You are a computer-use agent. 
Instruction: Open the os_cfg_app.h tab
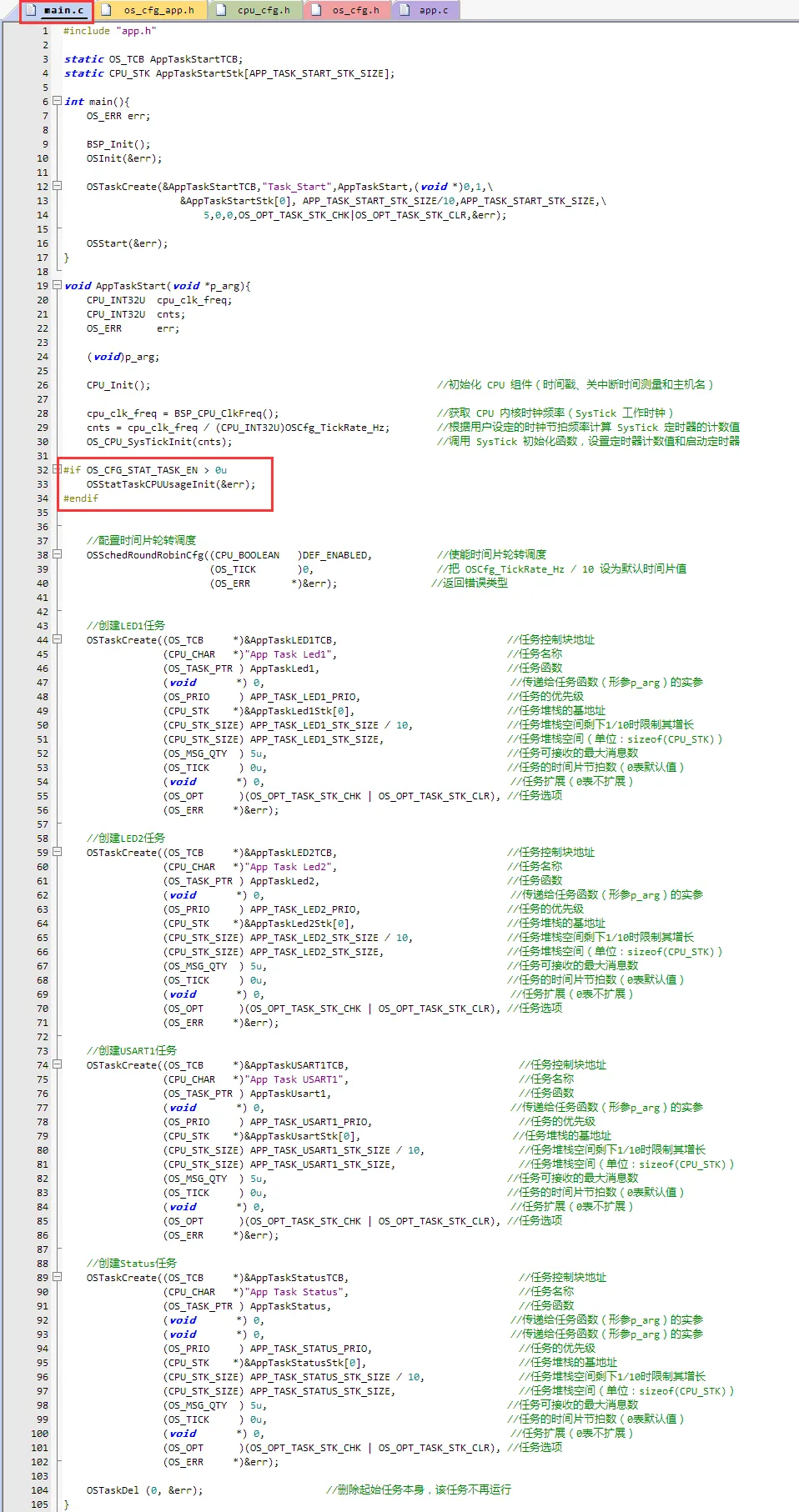(x=158, y=11)
